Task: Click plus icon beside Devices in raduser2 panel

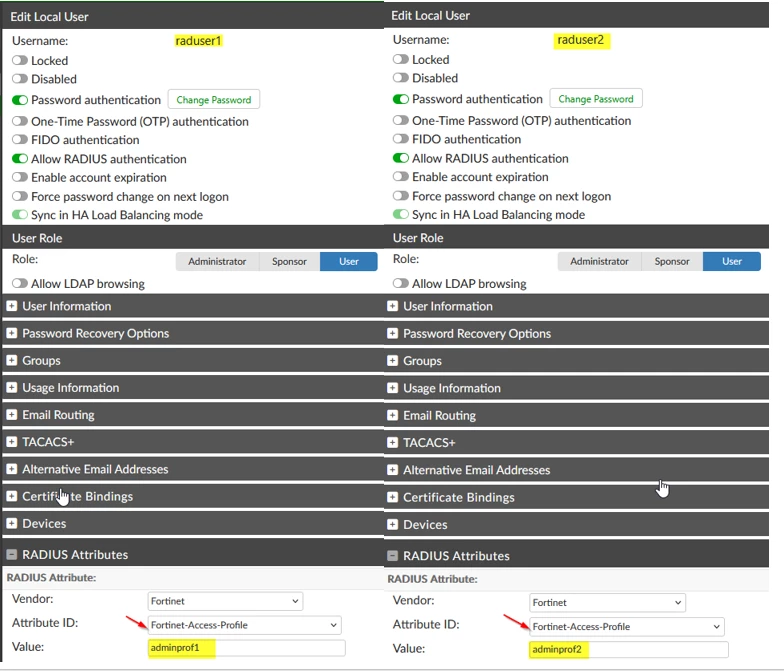Action: click(x=393, y=524)
